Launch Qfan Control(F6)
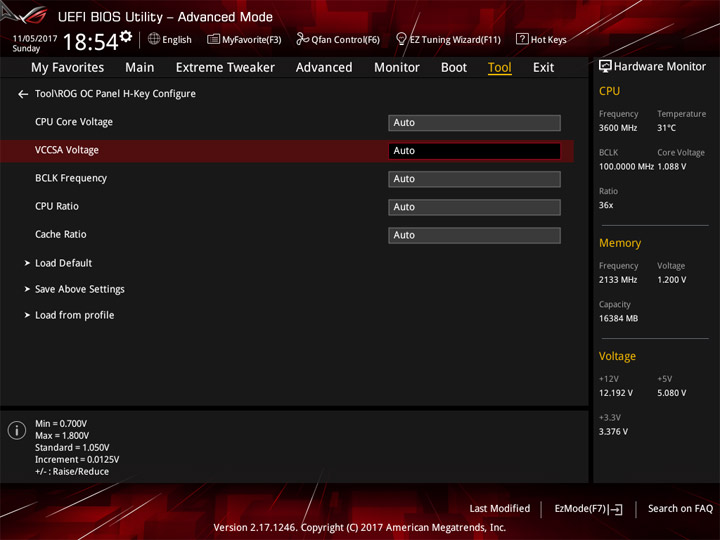Viewport: 720px width, 540px height. click(x=345, y=39)
